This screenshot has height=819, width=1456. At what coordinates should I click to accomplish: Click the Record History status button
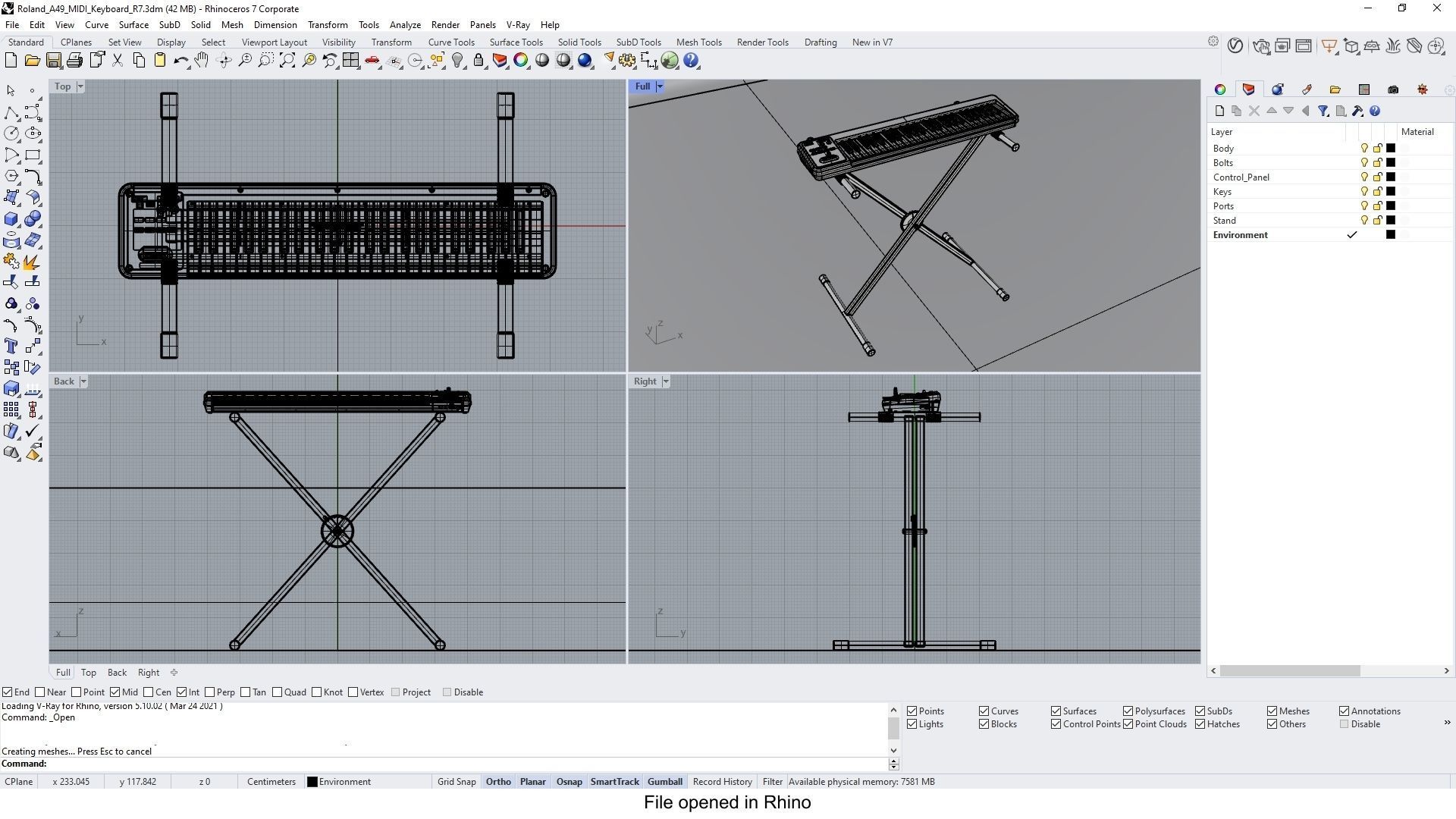point(722,782)
